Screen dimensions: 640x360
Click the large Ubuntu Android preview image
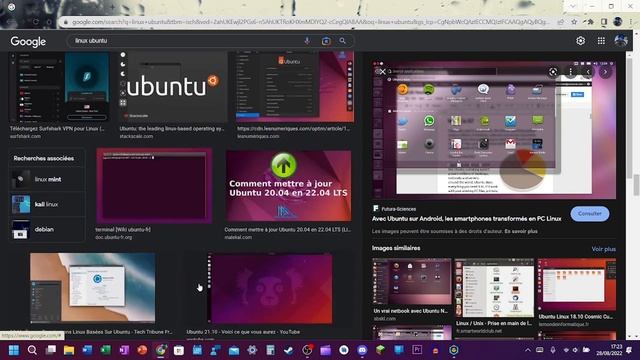click(x=494, y=130)
